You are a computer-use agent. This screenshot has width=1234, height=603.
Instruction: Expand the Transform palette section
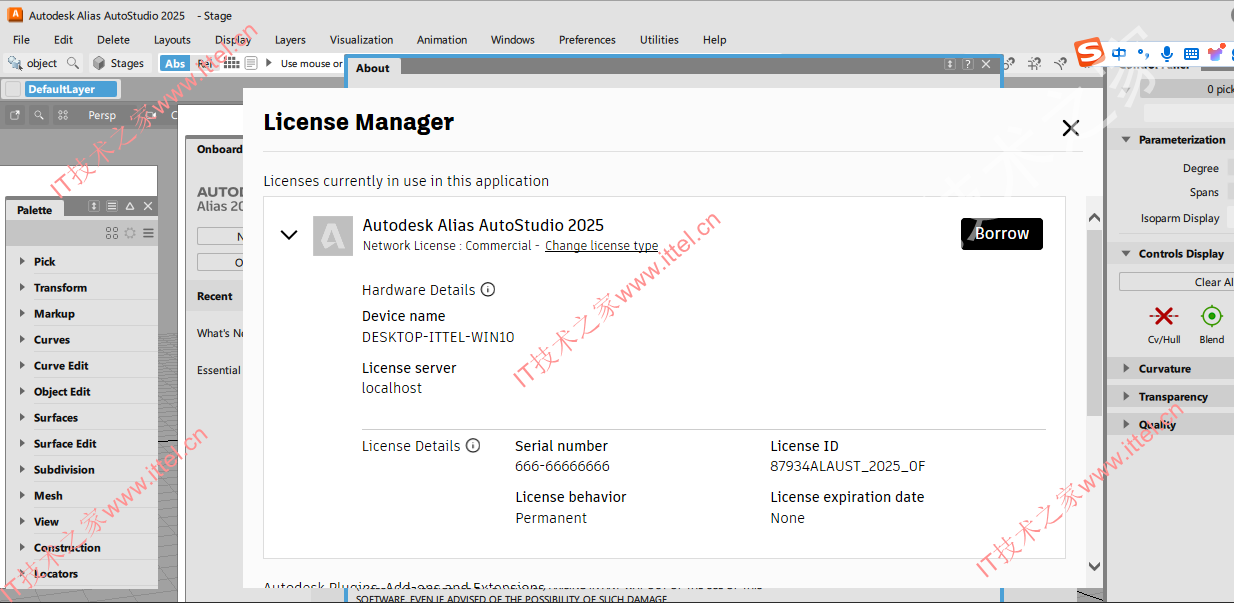23,287
